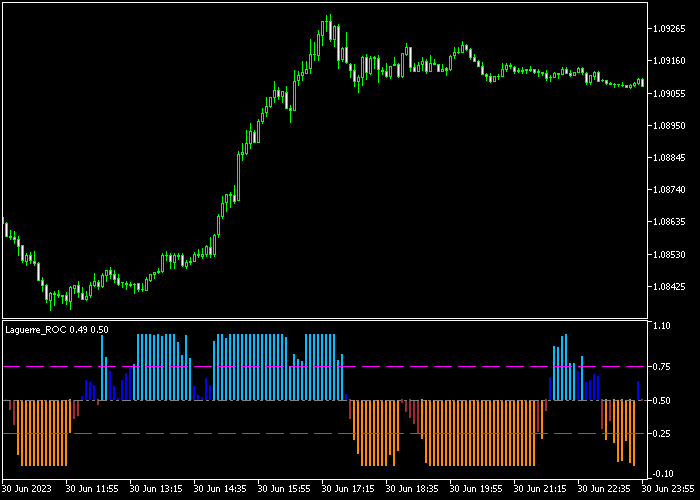Click price label 1.08950 on price axis
Image resolution: width=700 pixels, height=500 pixels.
pyautogui.click(x=669, y=125)
